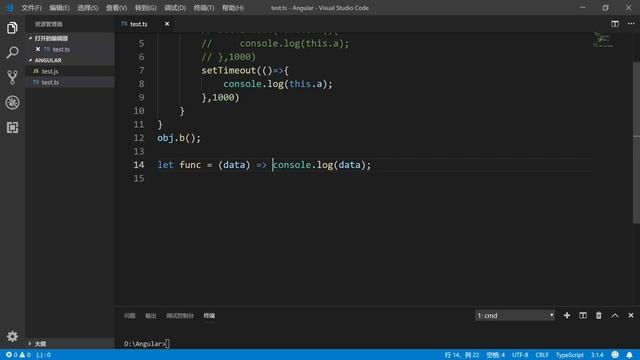Close test.ts in open editors list
640x360 pixels.
pos(38,49)
